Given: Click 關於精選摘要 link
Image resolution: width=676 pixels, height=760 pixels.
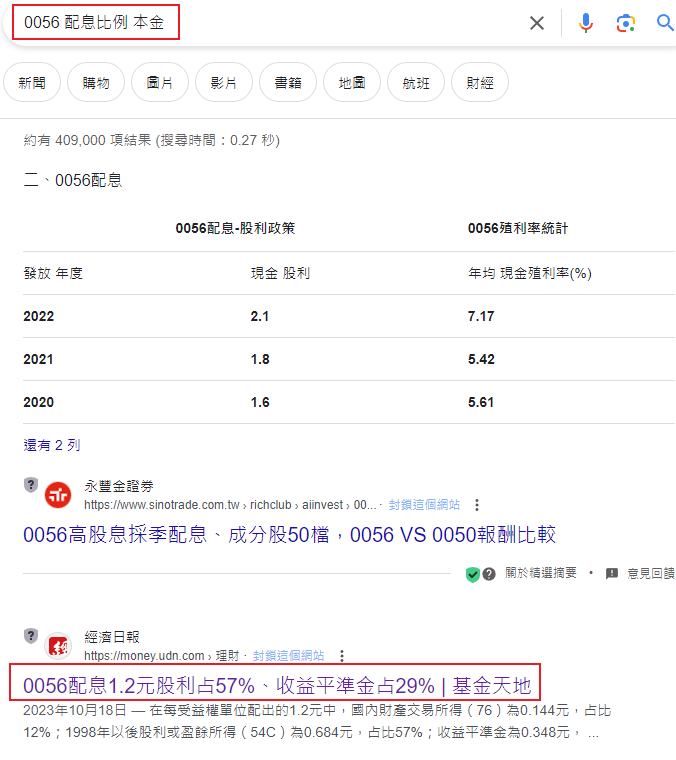Looking at the screenshot, I should point(541,573).
